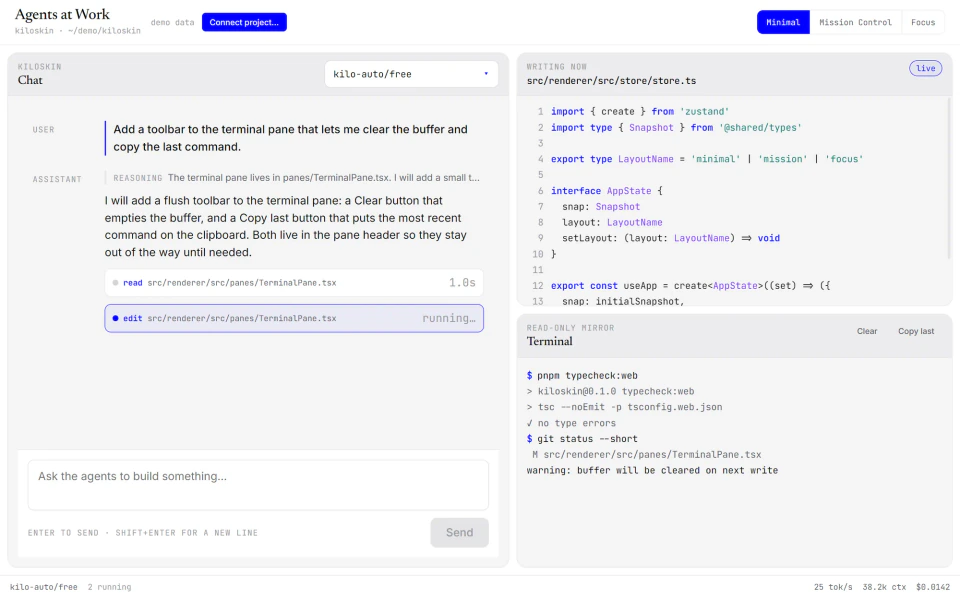This screenshot has height=598, width=960.
Task: Click the Chat panel heading
Action: click(30, 80)
